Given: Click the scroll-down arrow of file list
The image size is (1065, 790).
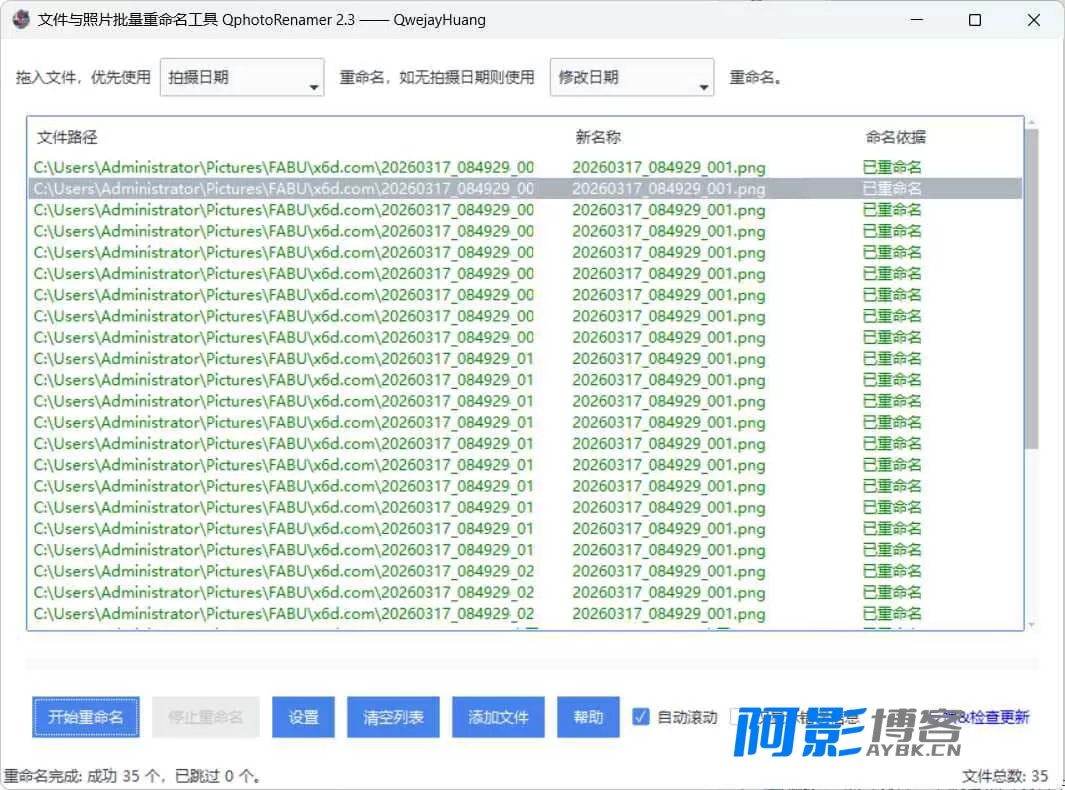Looking at the screenshot, I should (x=1032, y=625).
